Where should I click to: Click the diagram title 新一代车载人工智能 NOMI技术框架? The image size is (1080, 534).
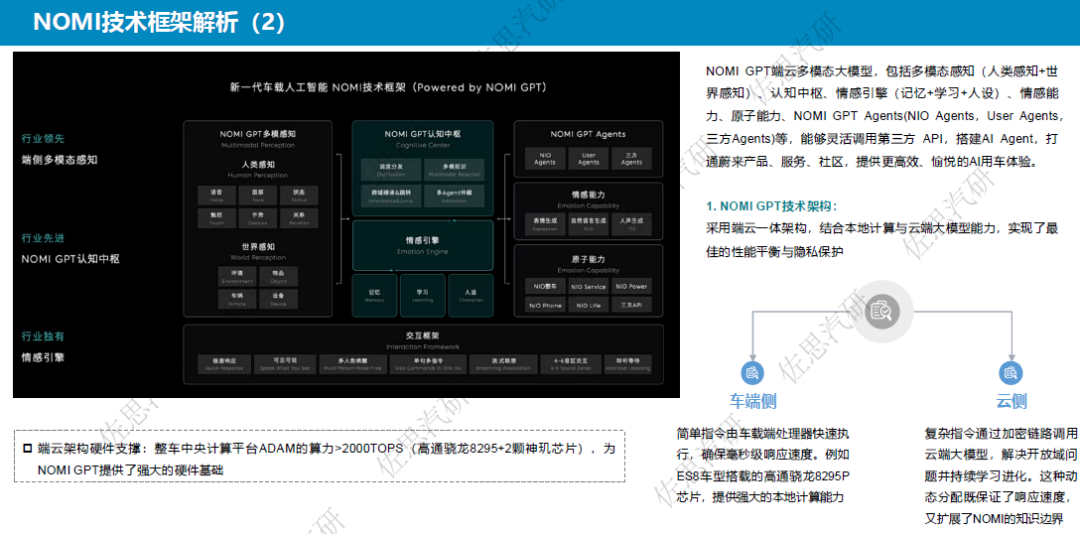(388, 88)
